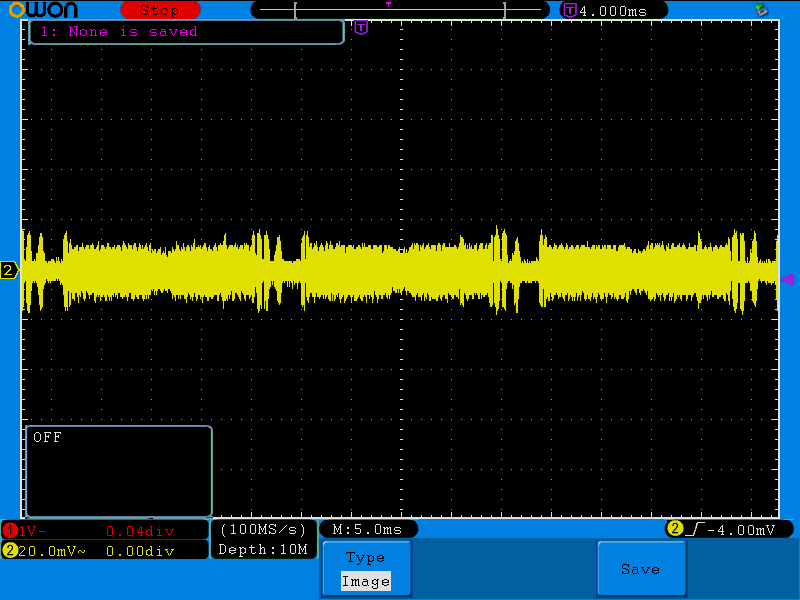The height and width of the screenshot is (600, 800).
Task: Click the USB connection icon in top bar
Action: [x=762, y=10]
